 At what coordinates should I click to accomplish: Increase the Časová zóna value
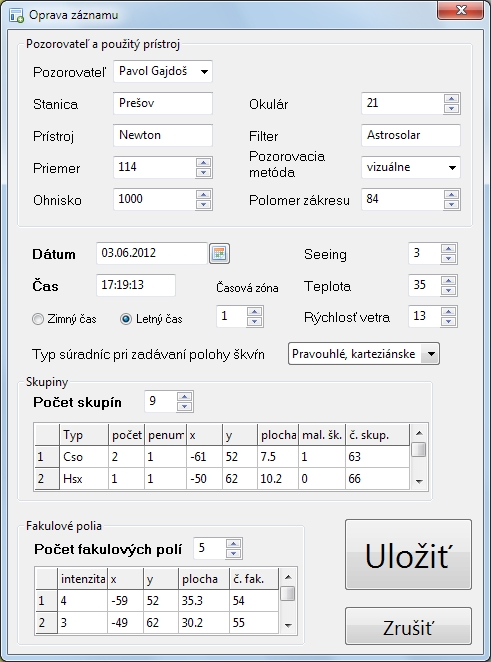254,312
